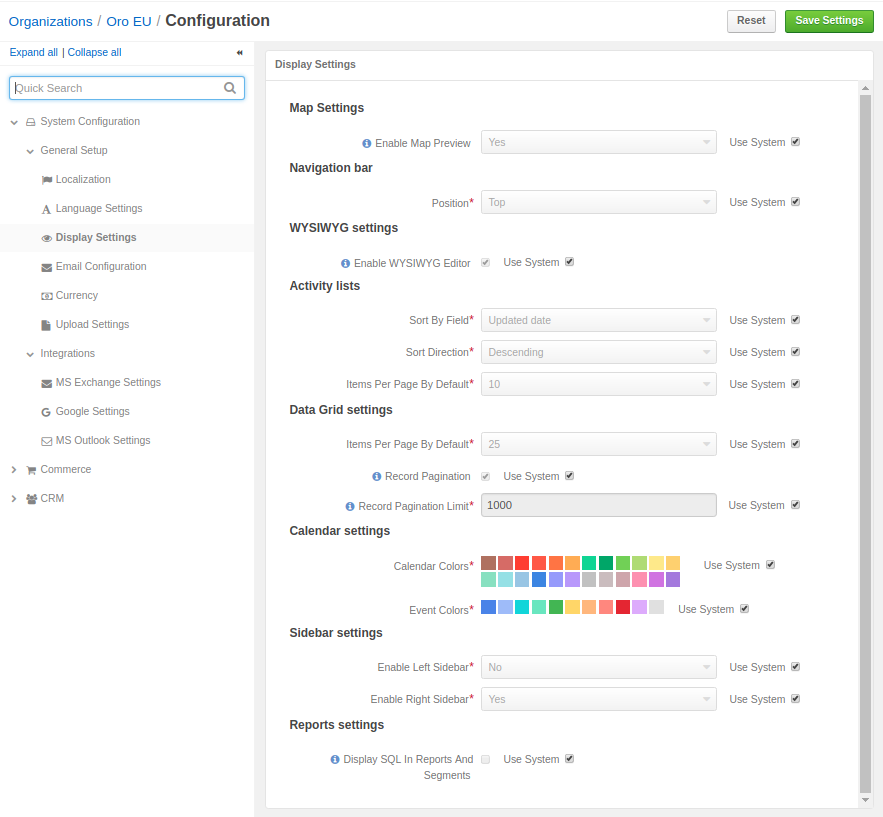Toggle Use System for Record Pagination Limit

[x=795, y=505]
